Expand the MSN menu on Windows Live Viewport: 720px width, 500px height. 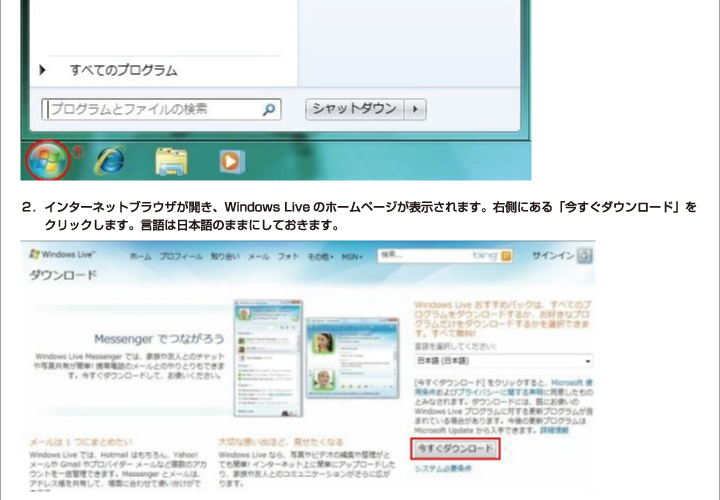352,257
